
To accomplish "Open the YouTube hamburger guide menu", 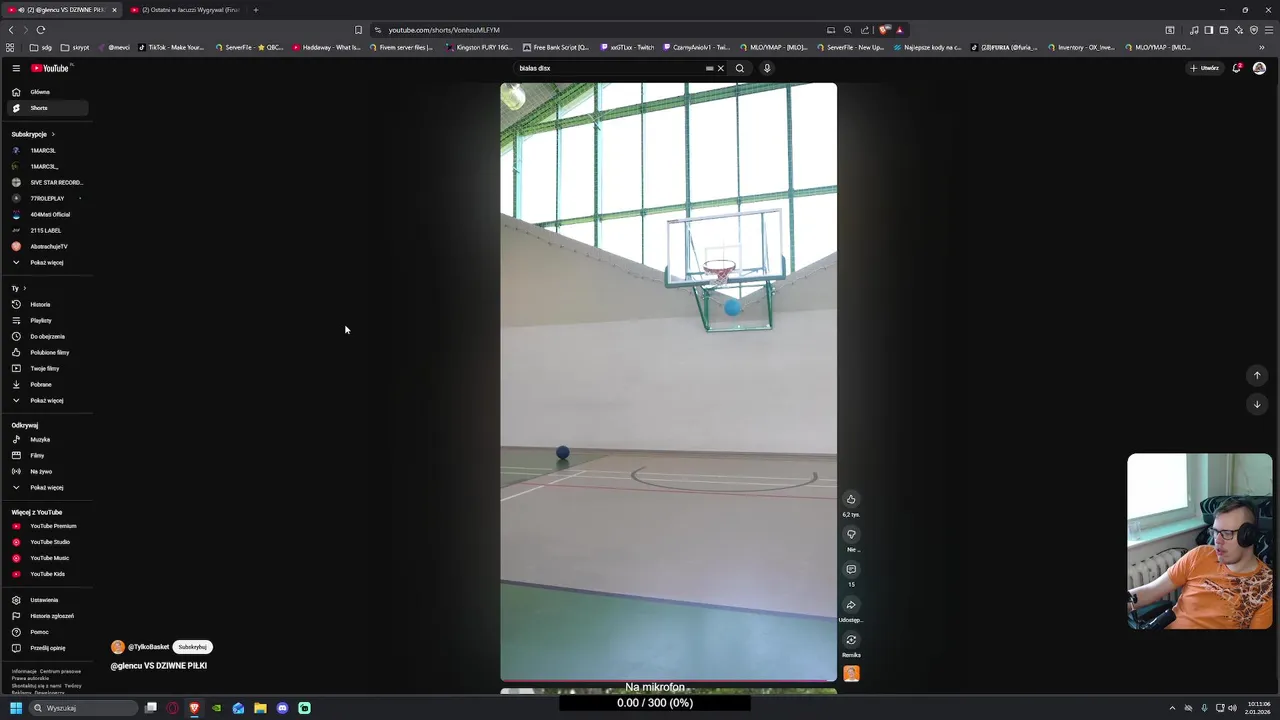I will point(16,68).
